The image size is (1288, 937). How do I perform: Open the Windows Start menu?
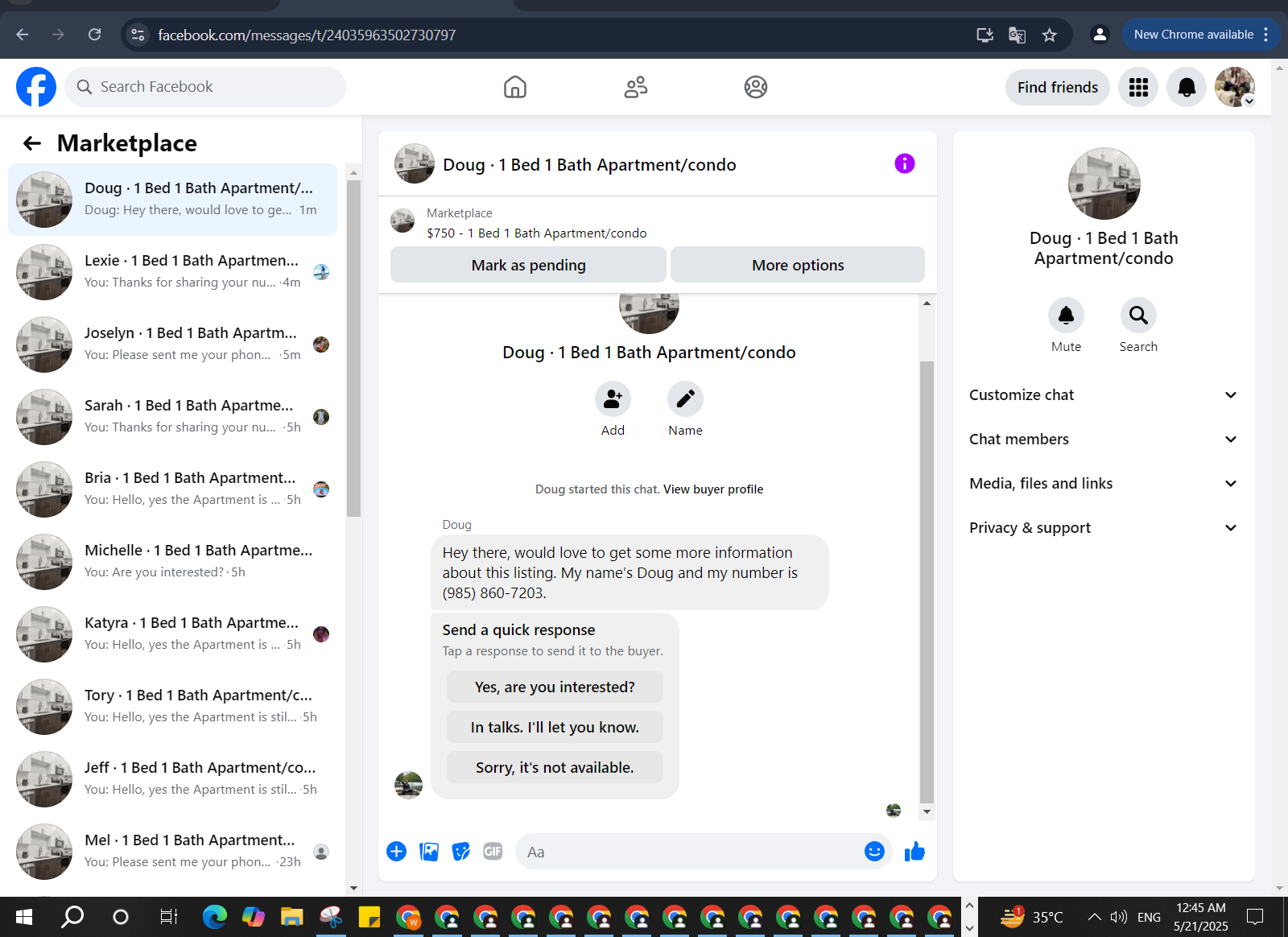click(x=24, y=917)
